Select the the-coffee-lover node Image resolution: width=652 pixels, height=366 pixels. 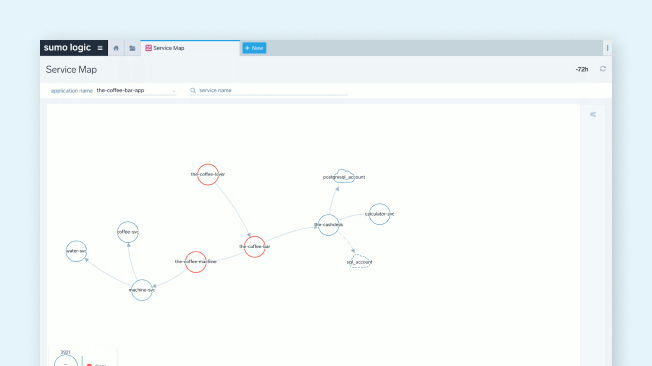(208, 175)
